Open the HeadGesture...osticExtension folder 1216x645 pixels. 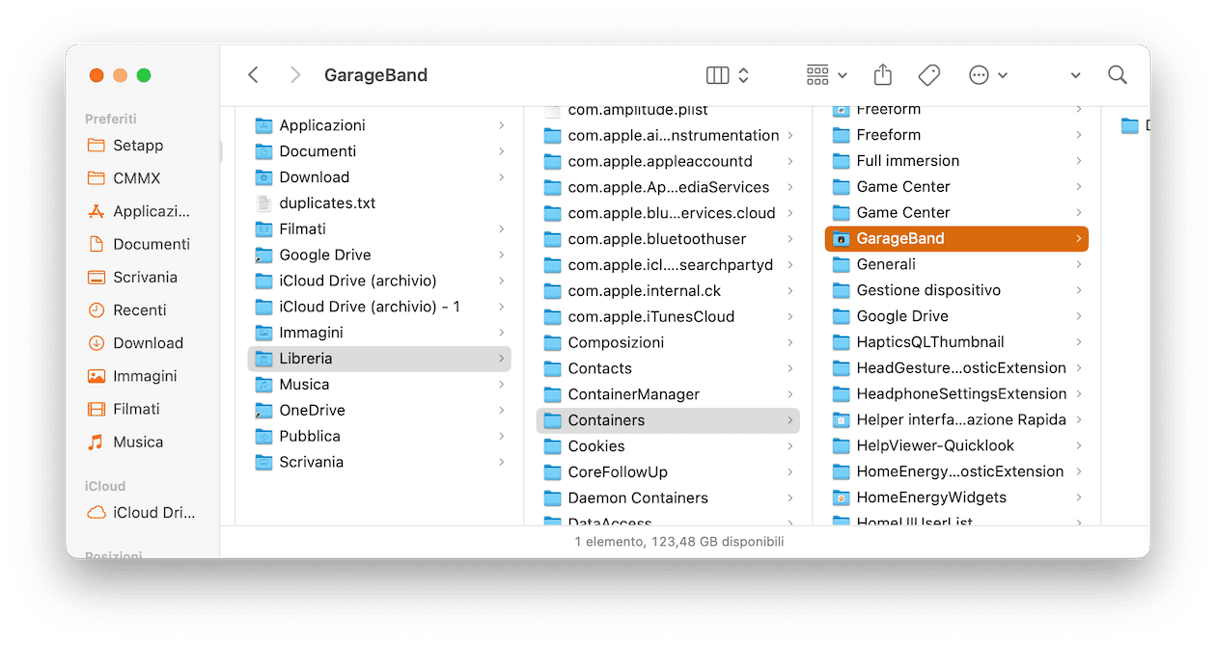(x=957, y=368)
